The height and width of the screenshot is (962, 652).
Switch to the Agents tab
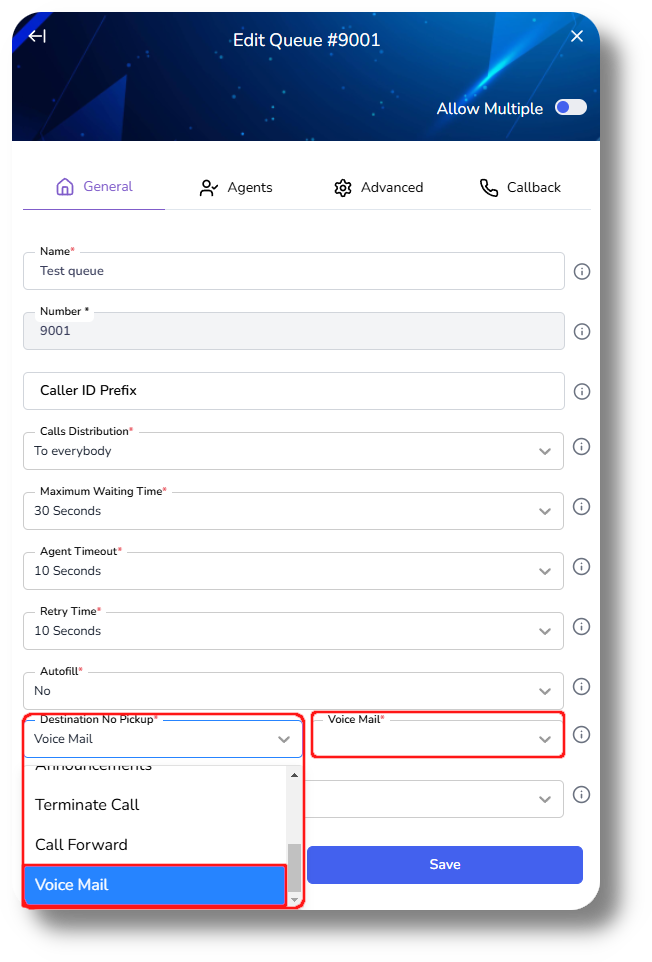coord(235,187)
